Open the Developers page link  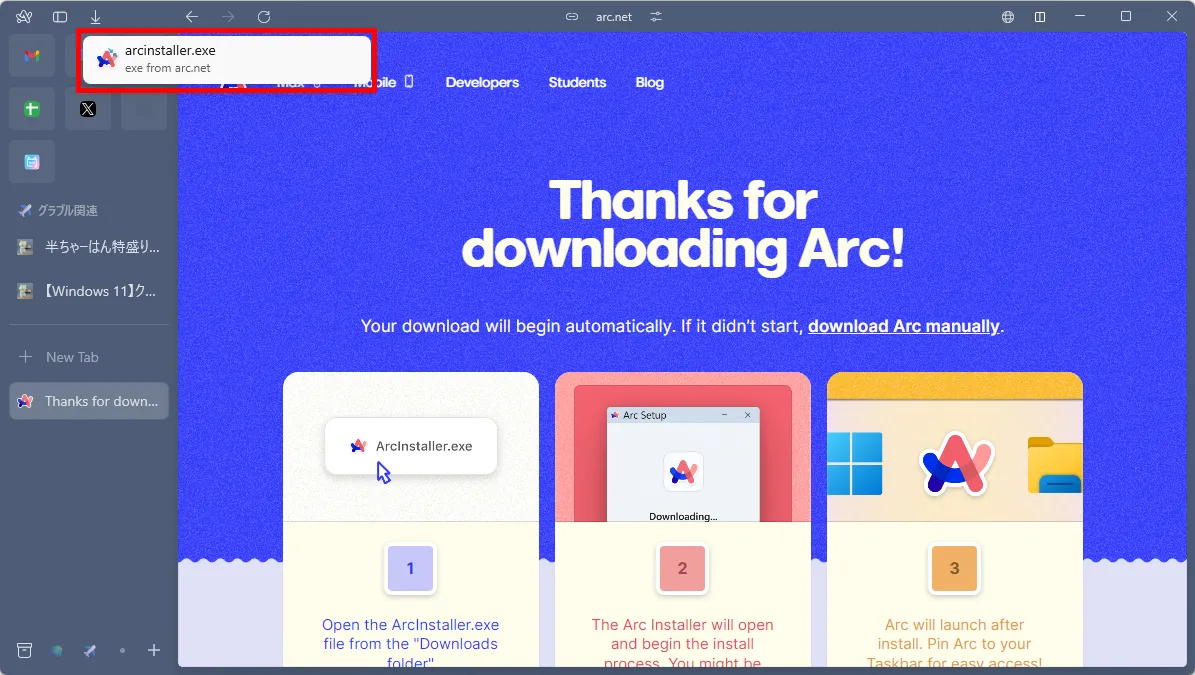pyautogui.click(x=482, y=82)
